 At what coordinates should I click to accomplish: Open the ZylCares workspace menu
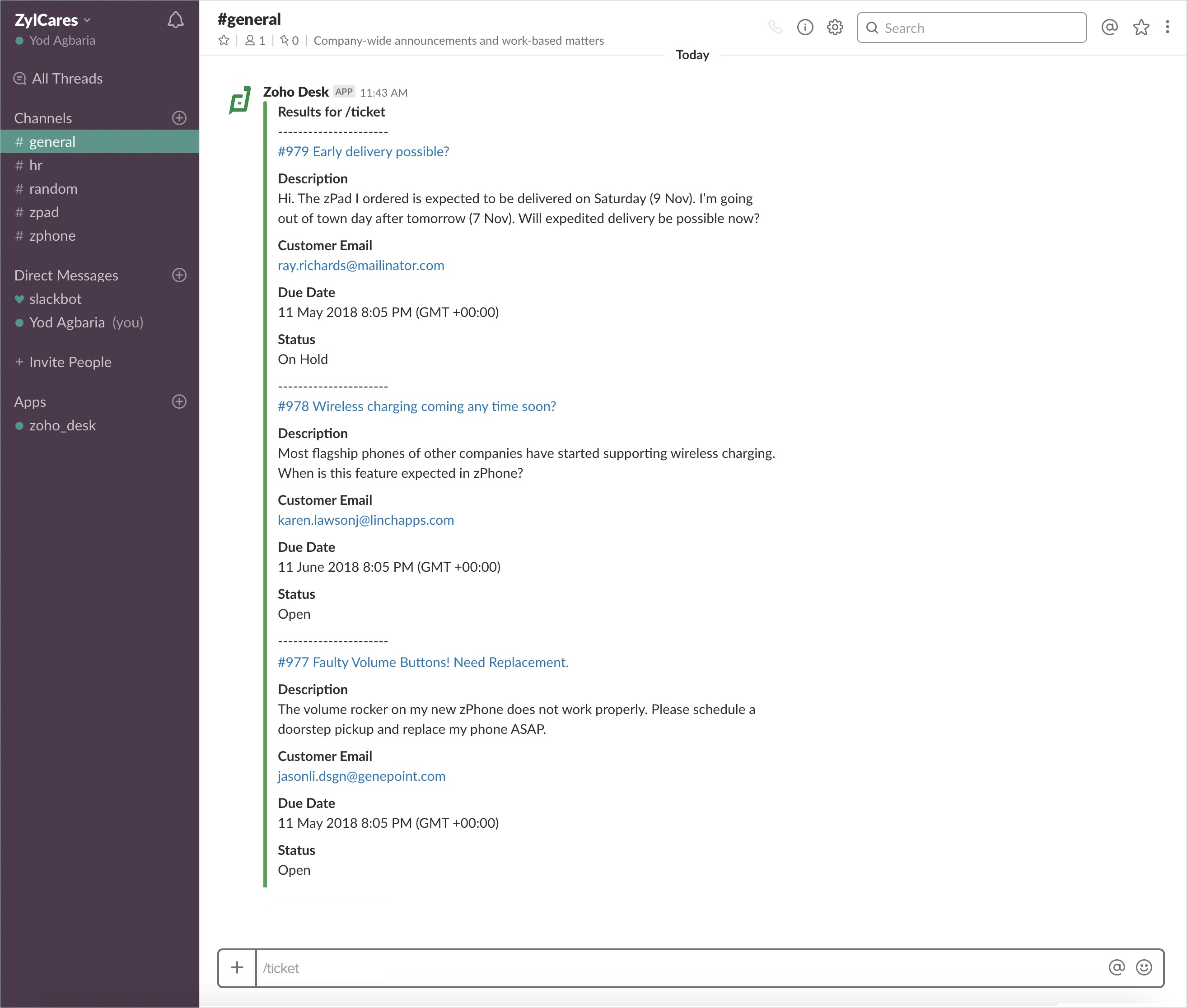pos(52,20)
